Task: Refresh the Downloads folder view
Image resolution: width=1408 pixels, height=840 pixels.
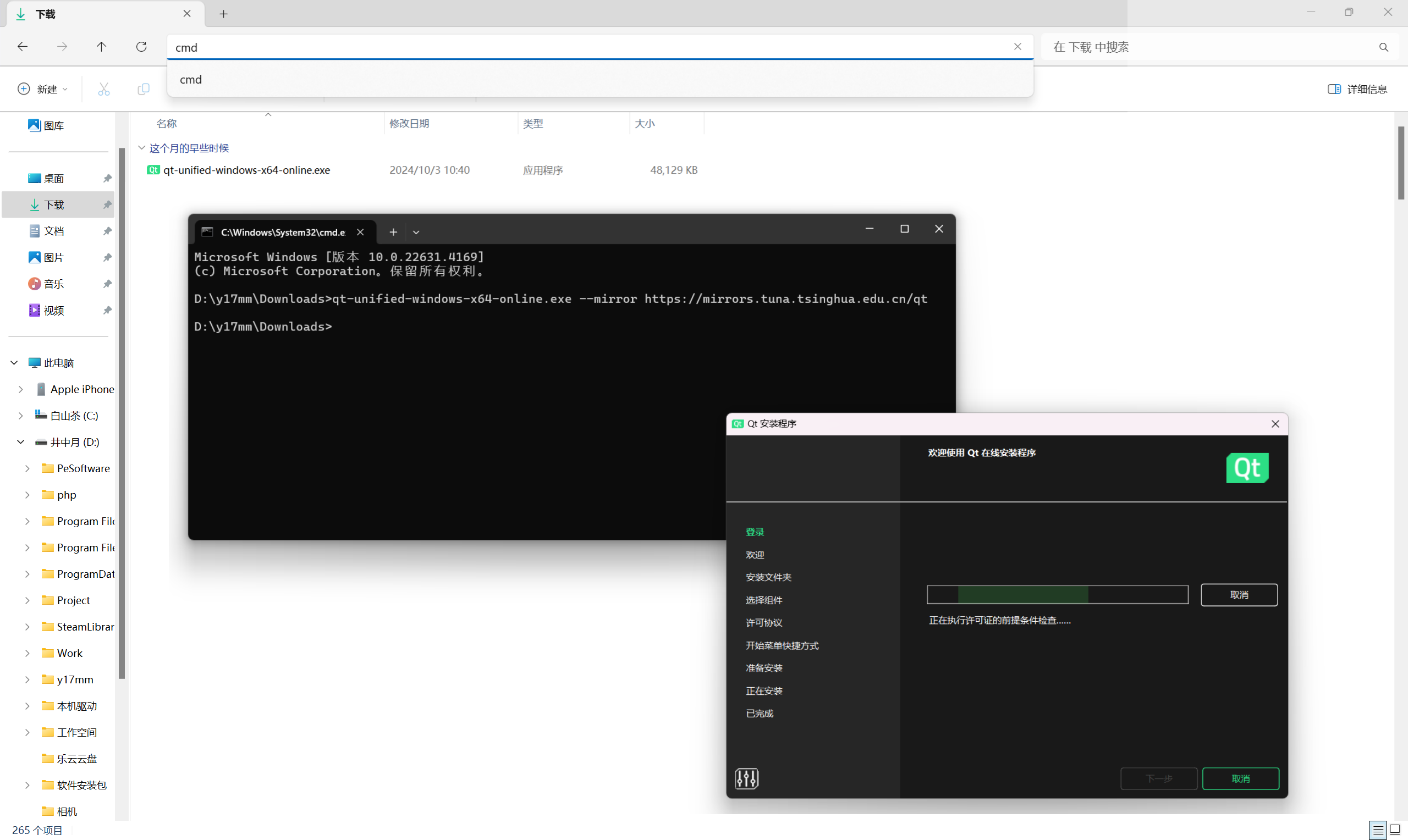Action: (x=141, y=47)
